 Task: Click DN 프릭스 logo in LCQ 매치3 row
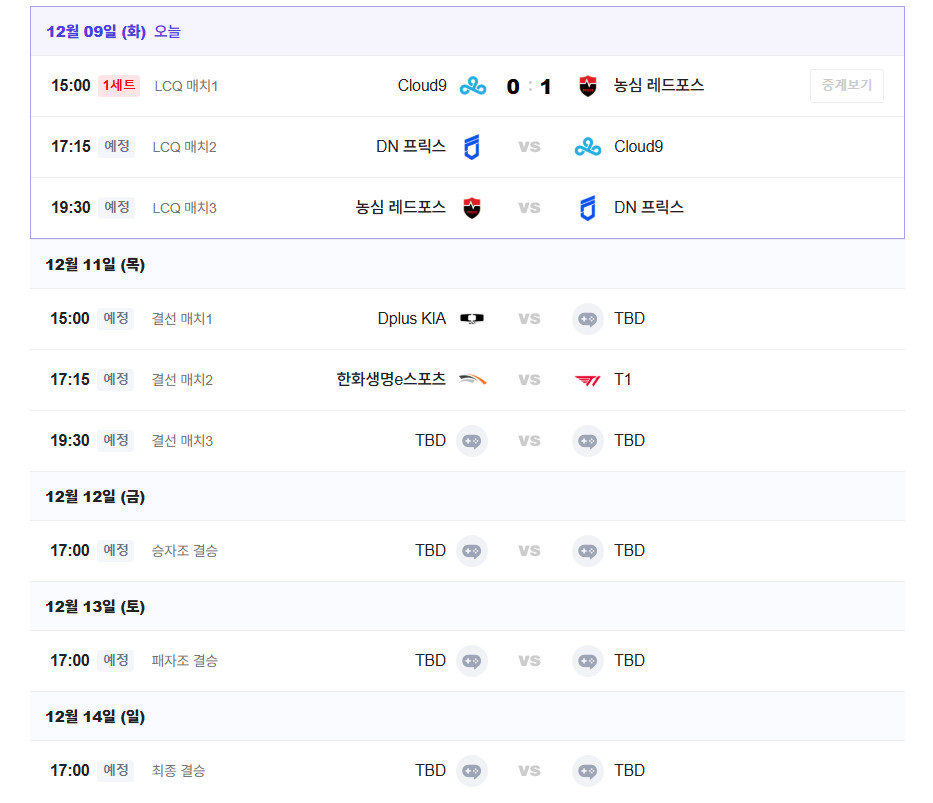[588, 208]
